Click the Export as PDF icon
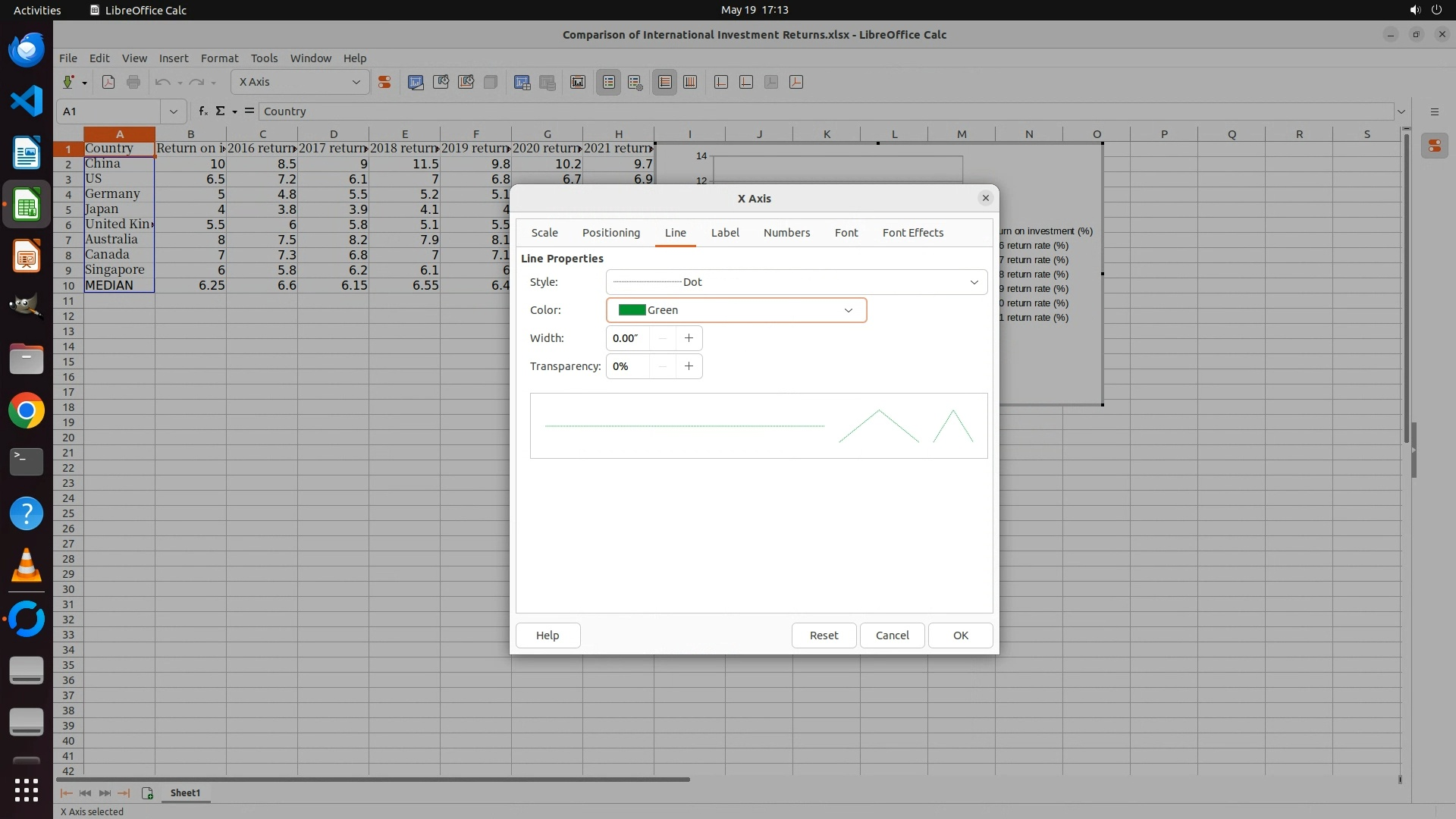The height and width of the screenshot is (819, 1456). [108, 82]
